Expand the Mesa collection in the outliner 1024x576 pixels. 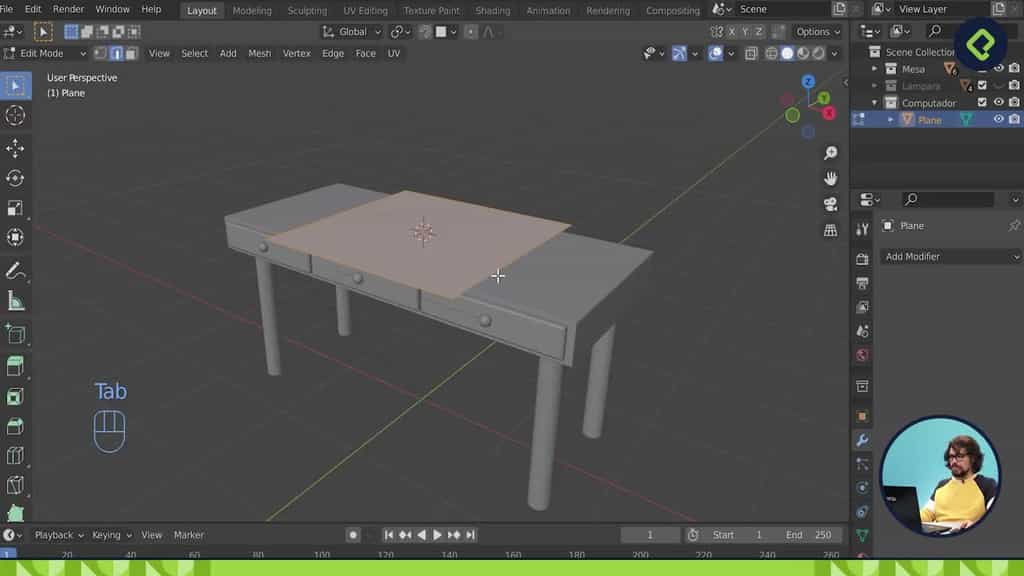coord(875,68)
